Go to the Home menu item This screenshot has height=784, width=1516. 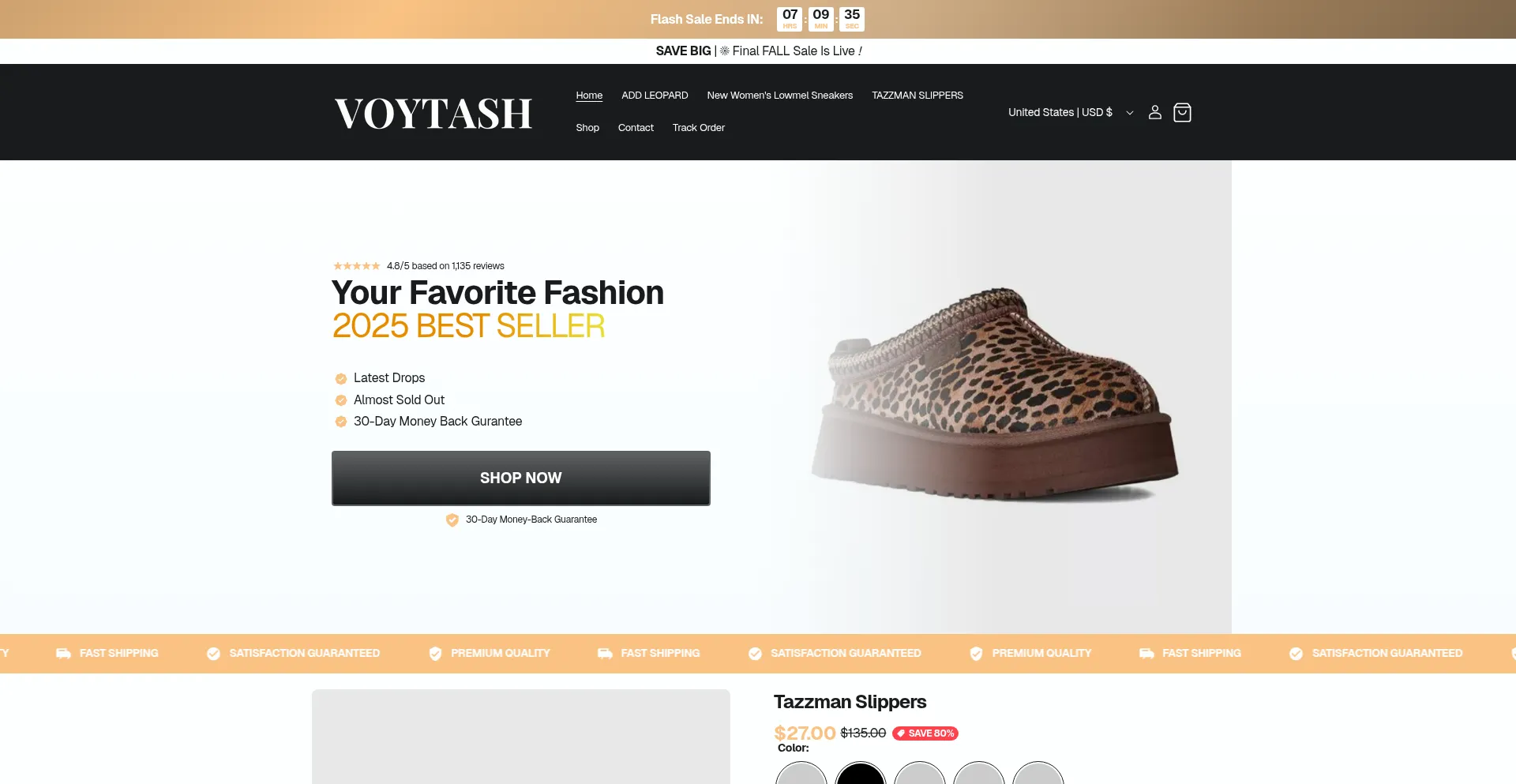pyautogui.click(x=589, y=96)
